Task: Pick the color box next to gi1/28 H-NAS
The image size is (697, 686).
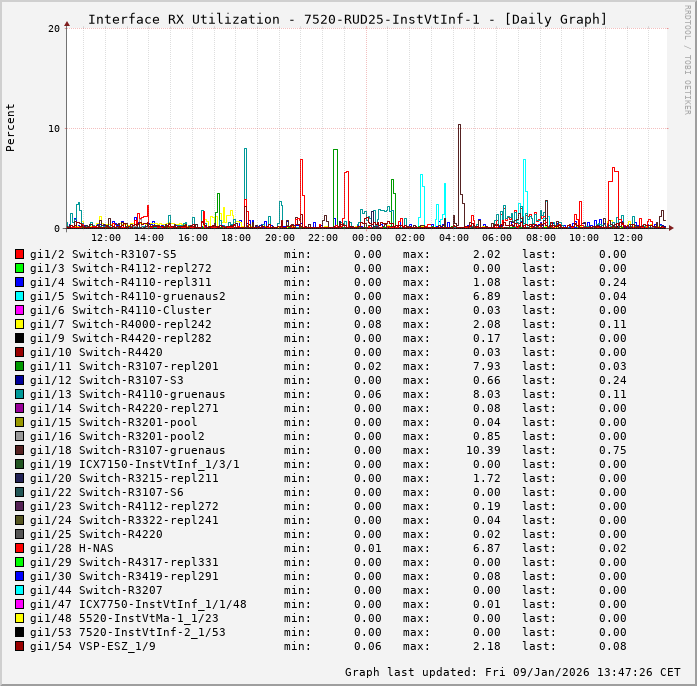Action: pyautogui.click(x=19, y=548)
